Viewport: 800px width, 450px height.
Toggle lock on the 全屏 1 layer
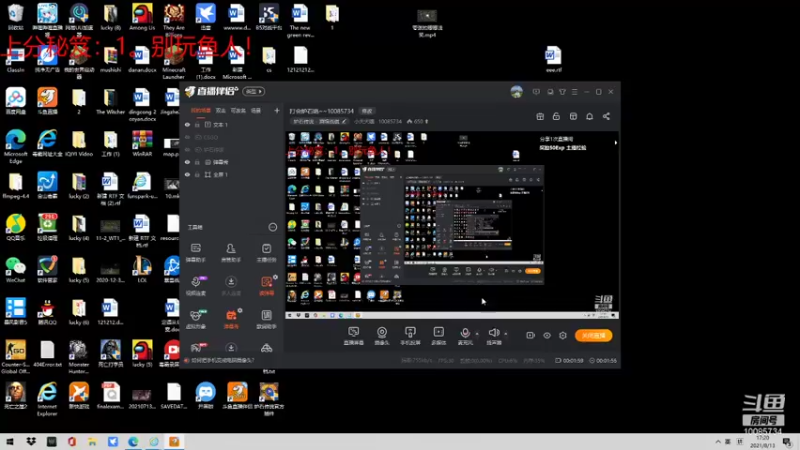pos(197,174)
